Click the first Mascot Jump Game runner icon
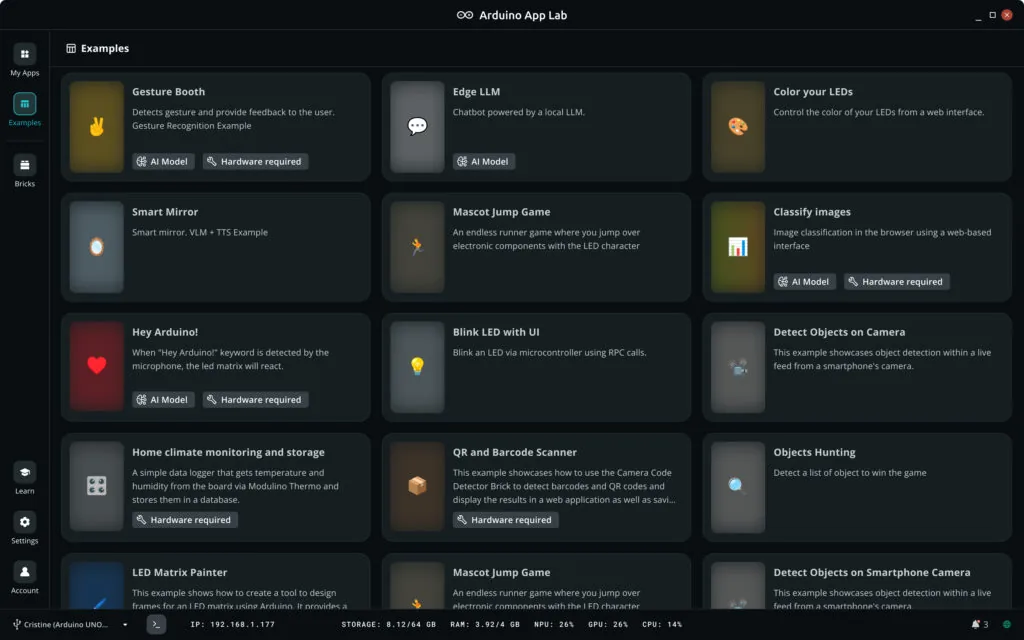 pos(417,247)
